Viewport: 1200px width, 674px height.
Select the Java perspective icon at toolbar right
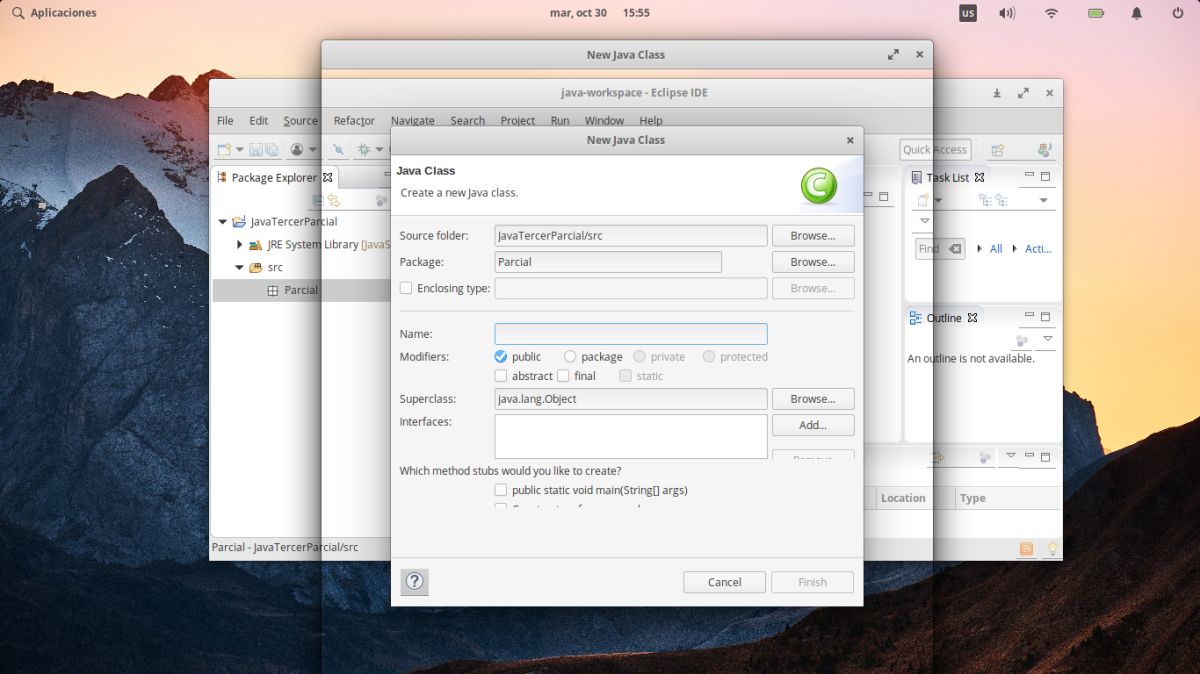[x=1045, y=150]
